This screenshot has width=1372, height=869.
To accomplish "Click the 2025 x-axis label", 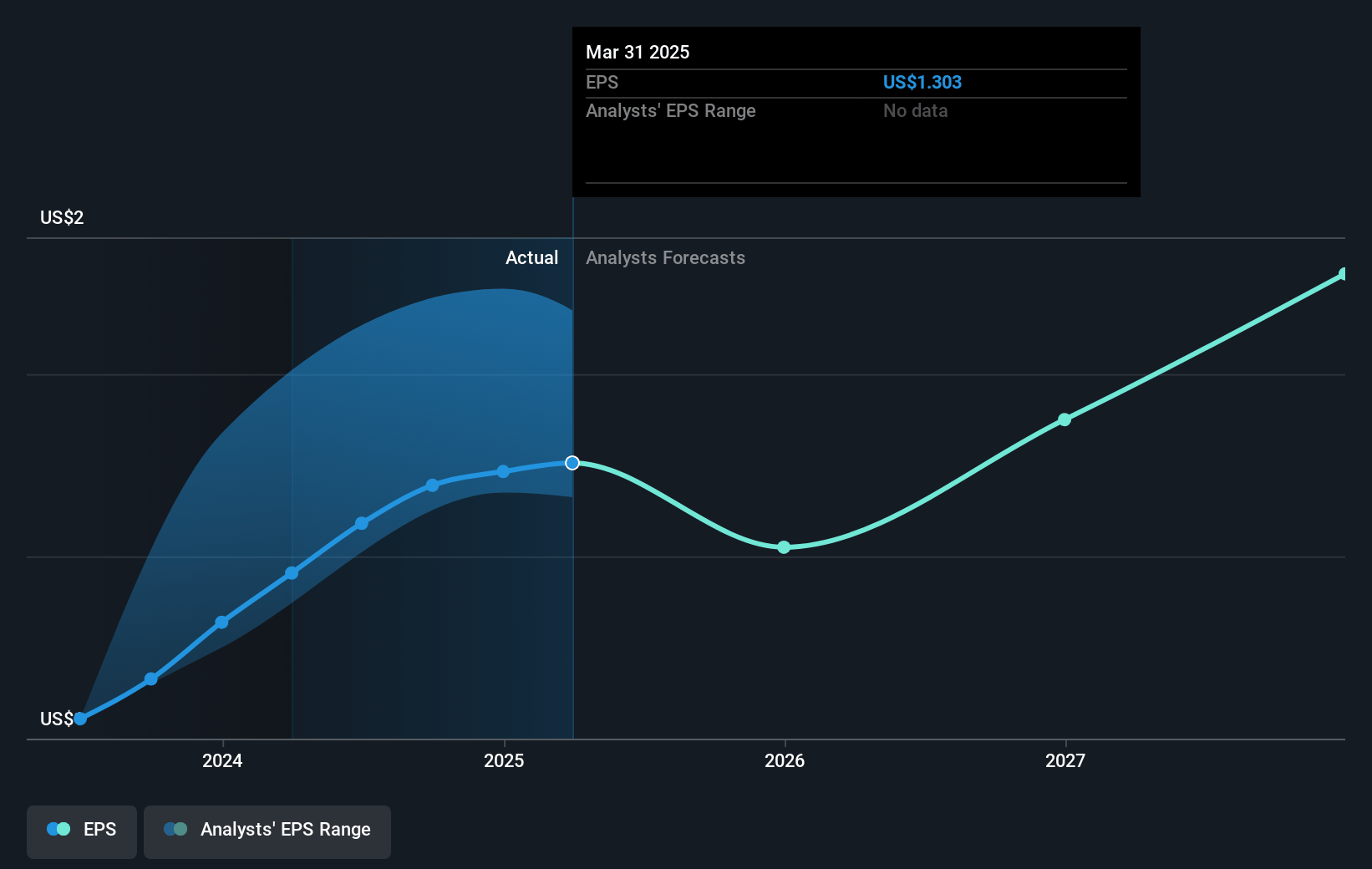I will [504, 760].
